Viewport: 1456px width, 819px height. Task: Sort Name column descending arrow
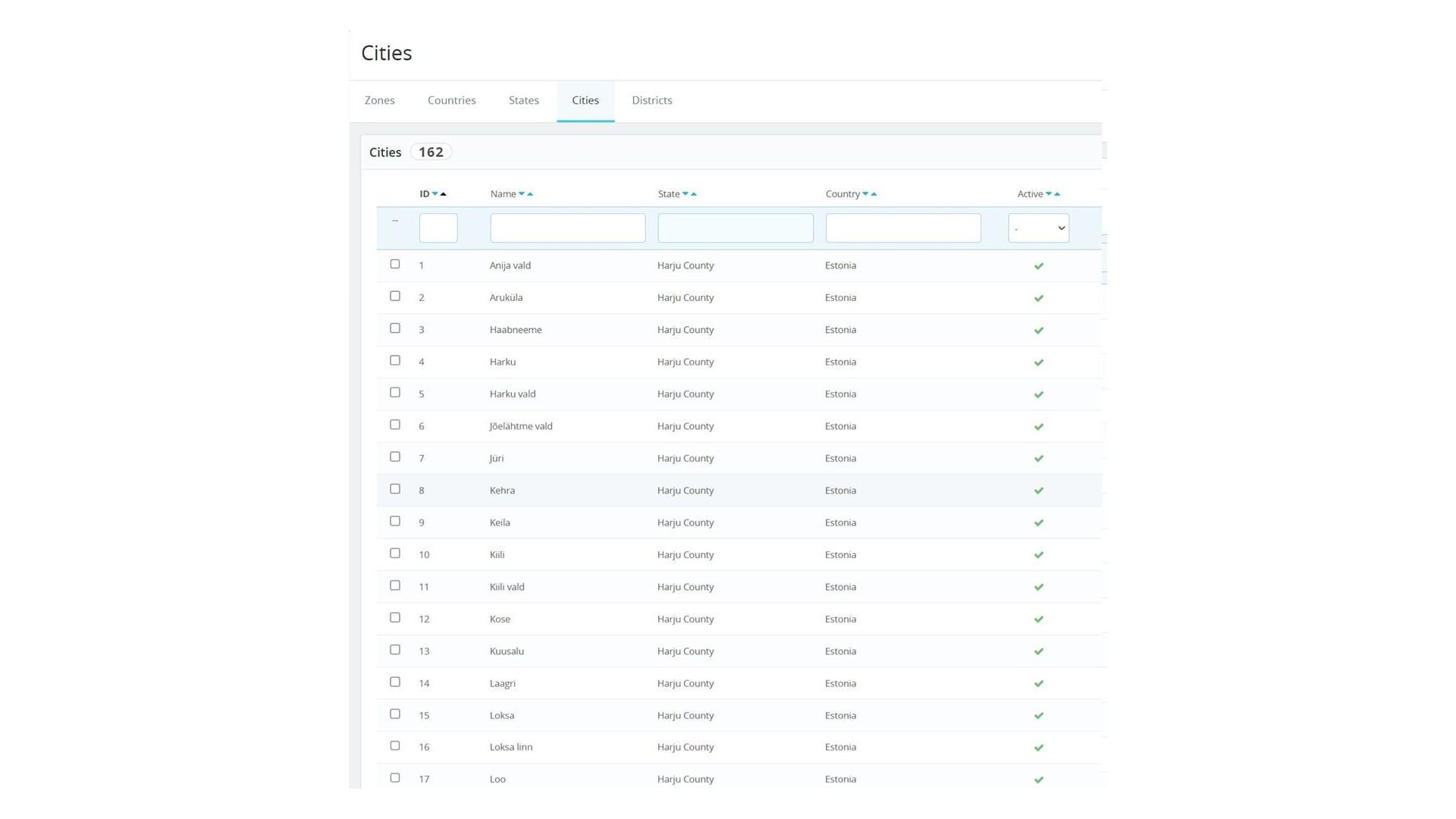(521, 194)
